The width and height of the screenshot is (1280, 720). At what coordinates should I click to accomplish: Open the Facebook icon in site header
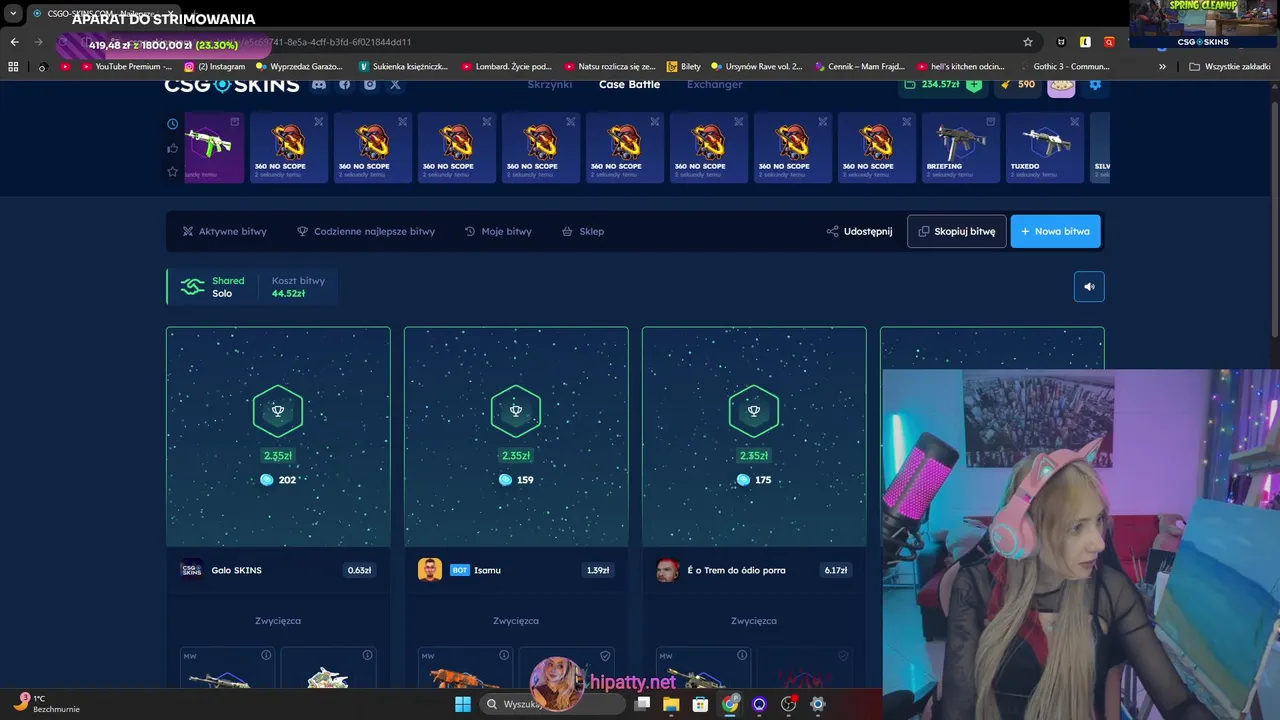coord(344,85)
